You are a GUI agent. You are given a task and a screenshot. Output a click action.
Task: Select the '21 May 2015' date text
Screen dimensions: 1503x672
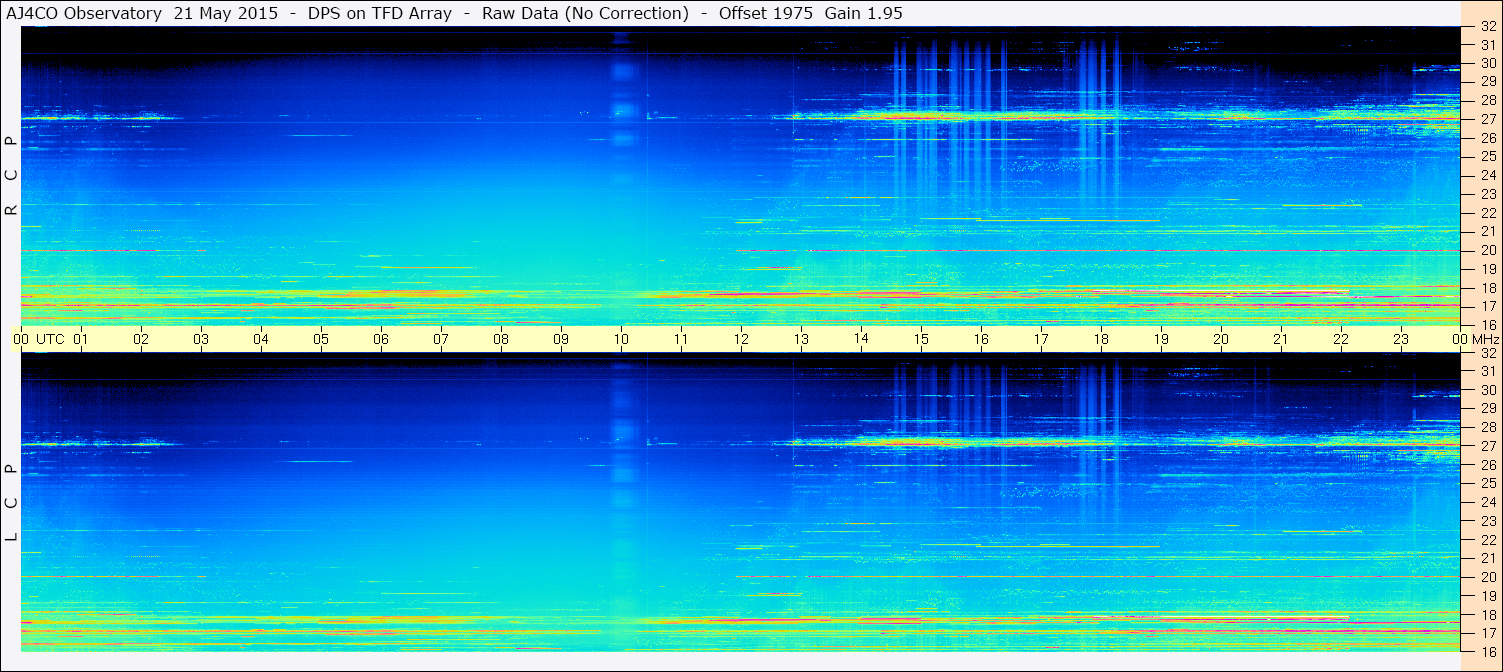[226, 13]
